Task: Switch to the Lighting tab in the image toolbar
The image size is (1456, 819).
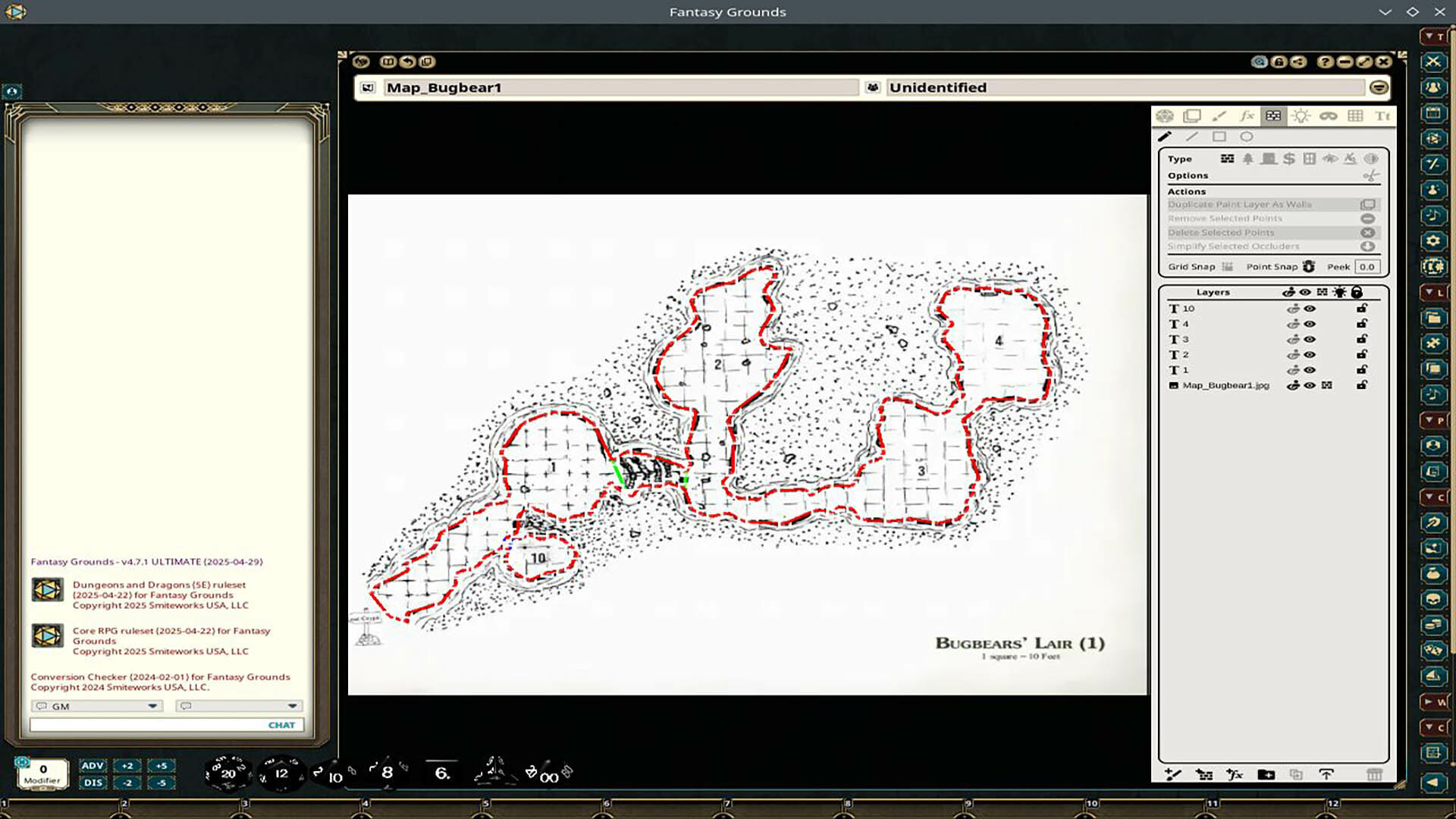Action: (x=1302, y=116)
